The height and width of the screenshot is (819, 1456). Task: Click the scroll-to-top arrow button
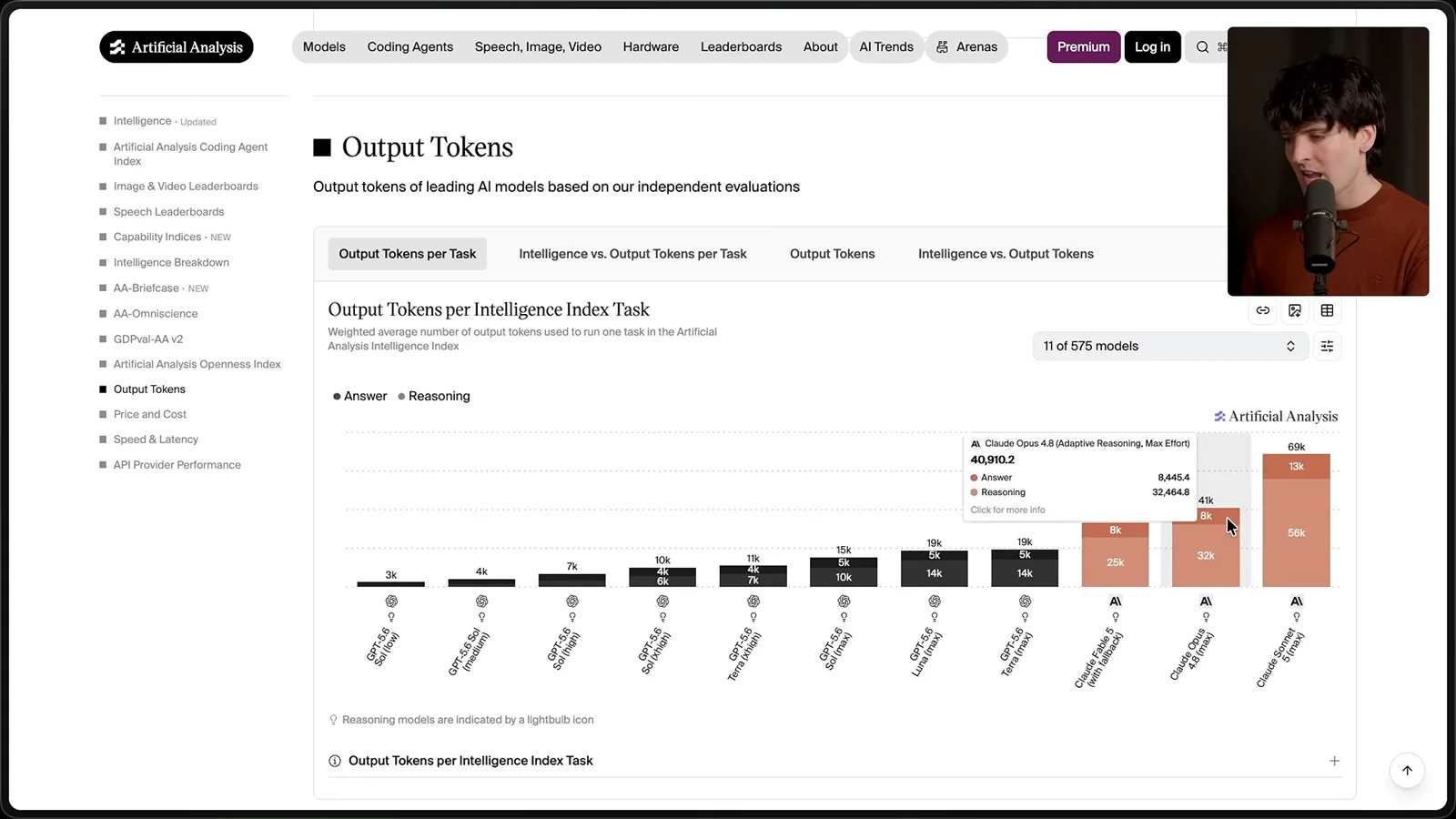pyautogui.click(x=1407, y=771)
